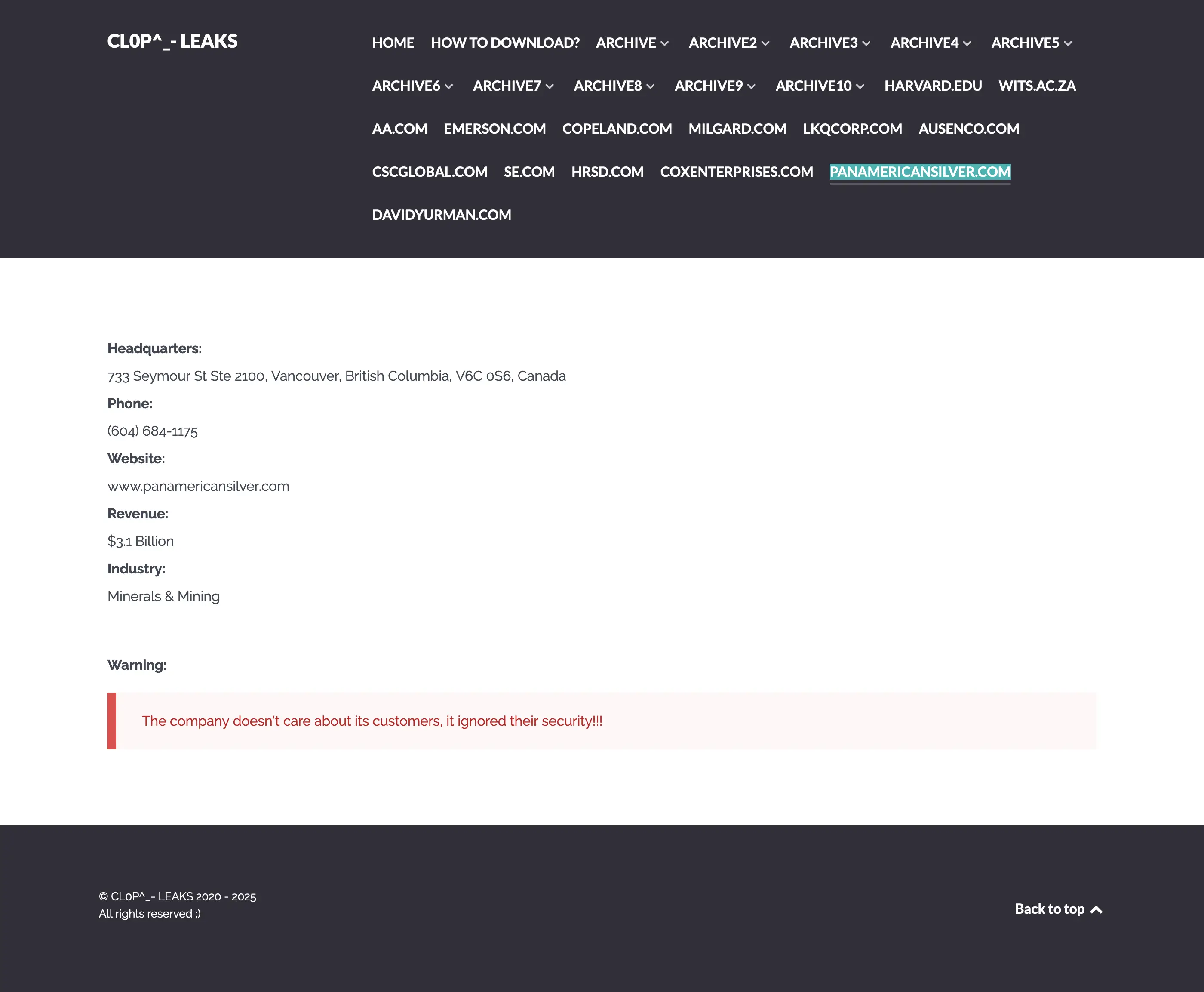
Task: Open the HOW TO DOWNLOAD? page
Action: point(504,43)
